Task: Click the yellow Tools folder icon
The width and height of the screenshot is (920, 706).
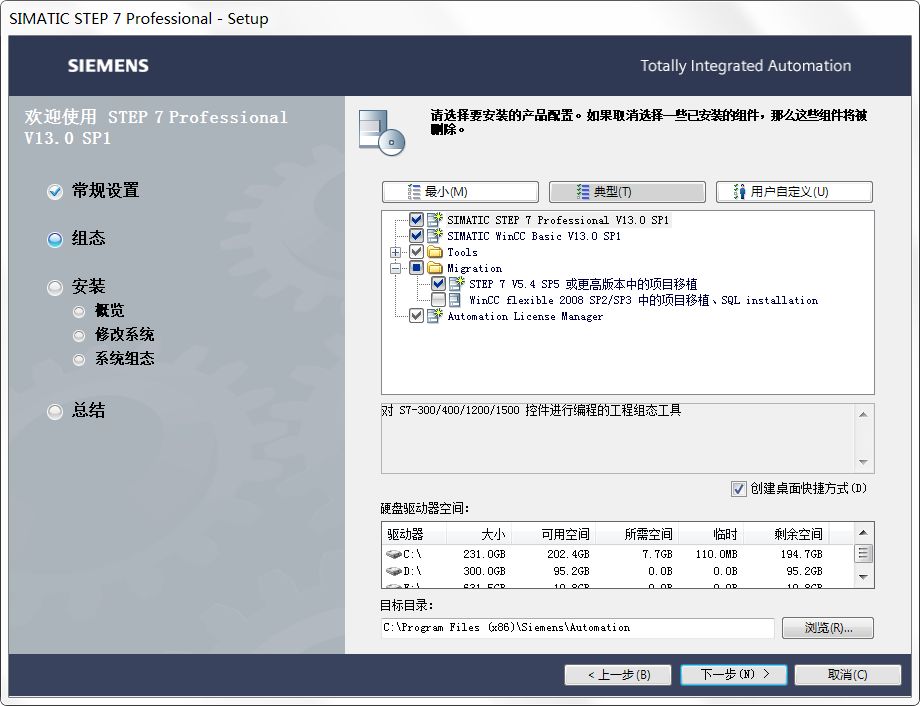Action: point(434,252)
